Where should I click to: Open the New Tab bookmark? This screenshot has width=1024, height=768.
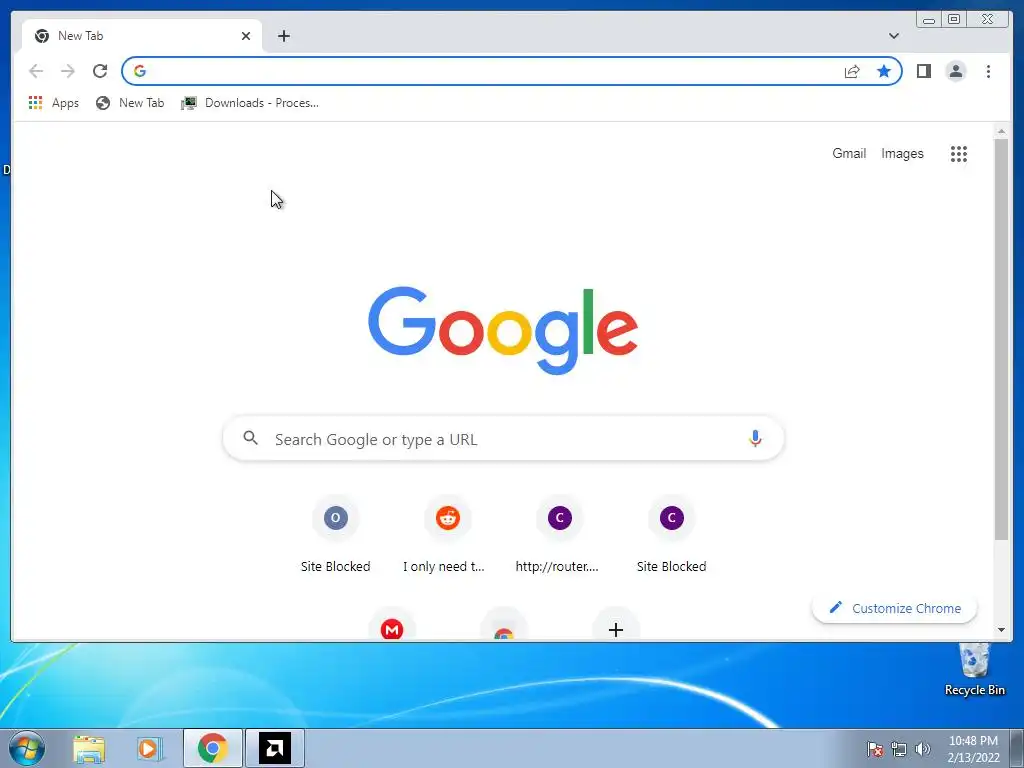coord(130,103)
